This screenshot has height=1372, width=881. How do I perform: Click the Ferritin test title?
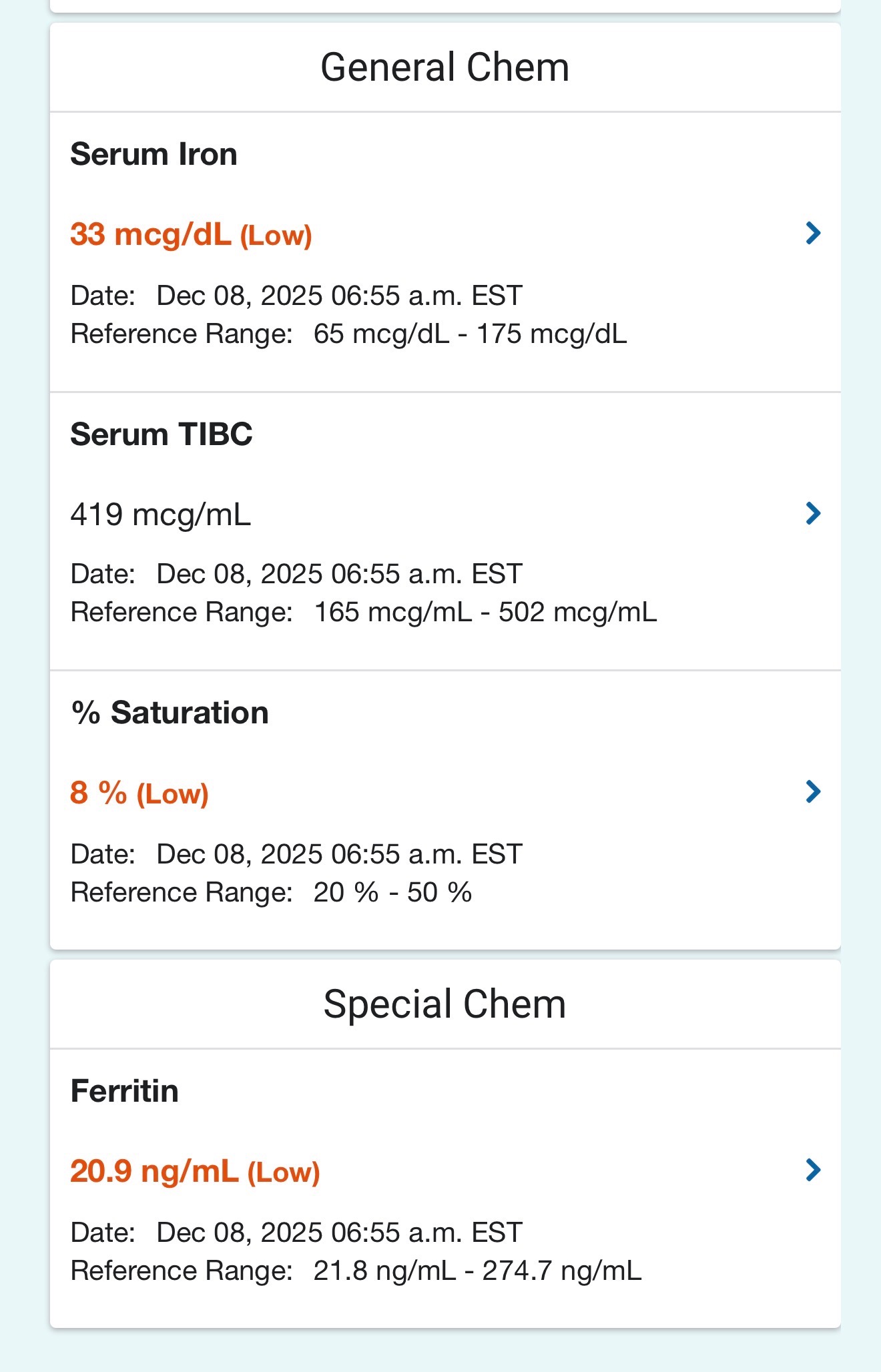(125, 1091)
